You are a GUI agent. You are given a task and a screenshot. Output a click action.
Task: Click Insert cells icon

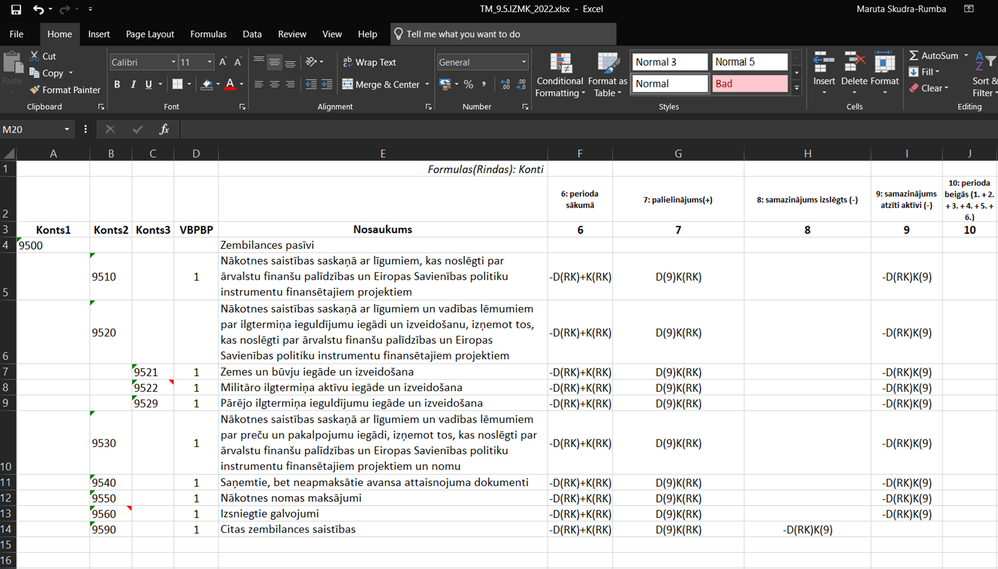pos(824,64)
